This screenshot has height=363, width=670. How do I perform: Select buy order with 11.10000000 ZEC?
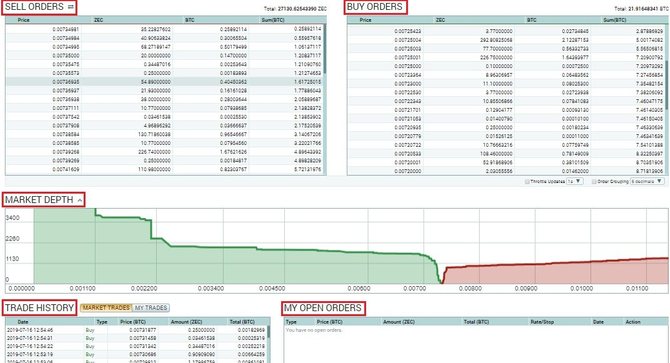click(506, 84)
